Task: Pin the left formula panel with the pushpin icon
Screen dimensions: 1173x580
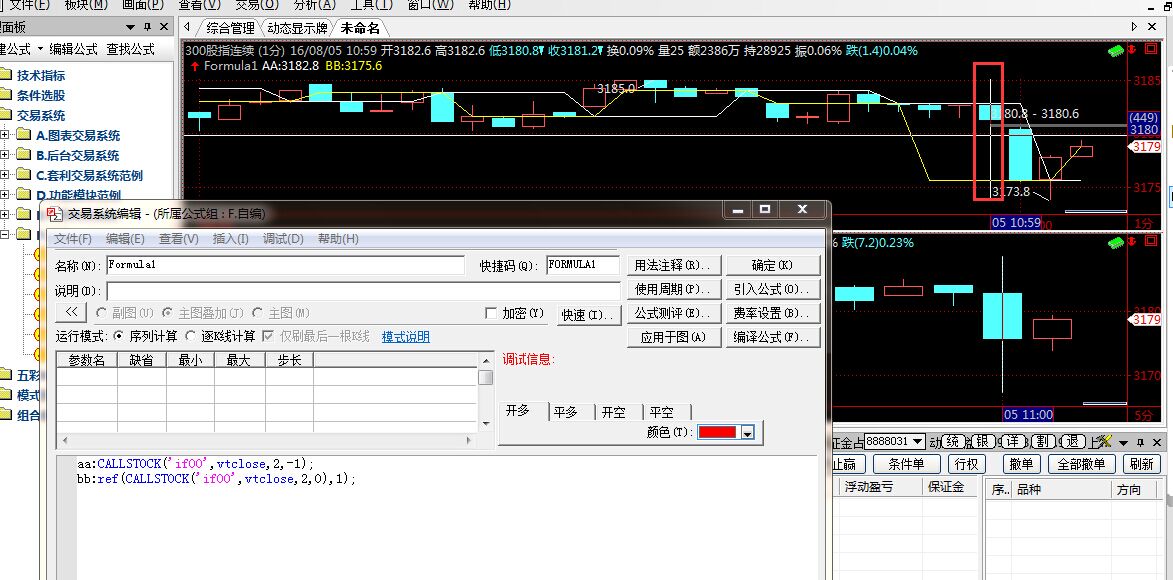Action: coord(147,27)
